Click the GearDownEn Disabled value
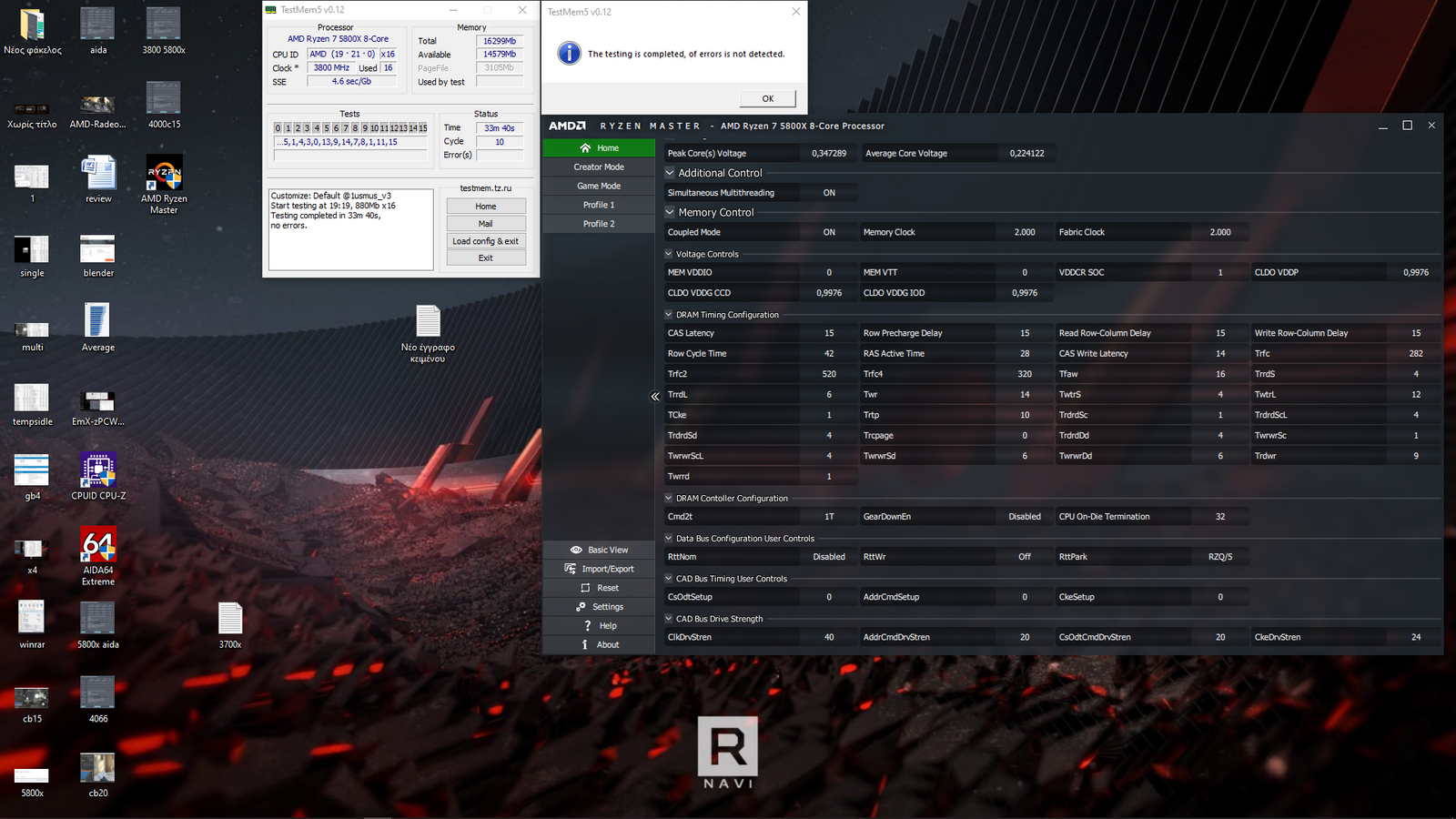1456x819 pixels. [x=1025, y=517]
